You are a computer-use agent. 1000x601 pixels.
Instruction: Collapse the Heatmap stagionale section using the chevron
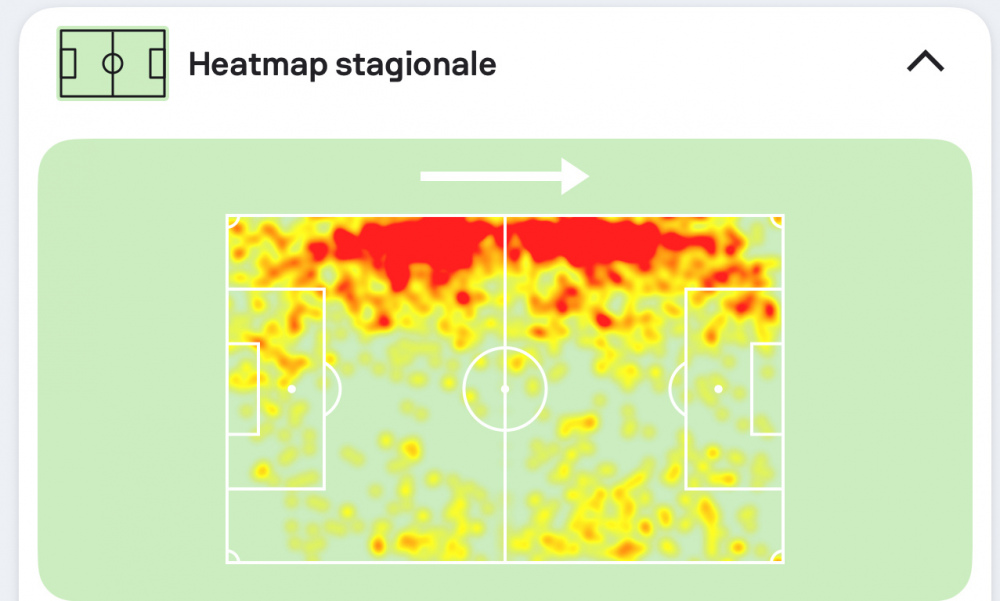click(925, 62)
